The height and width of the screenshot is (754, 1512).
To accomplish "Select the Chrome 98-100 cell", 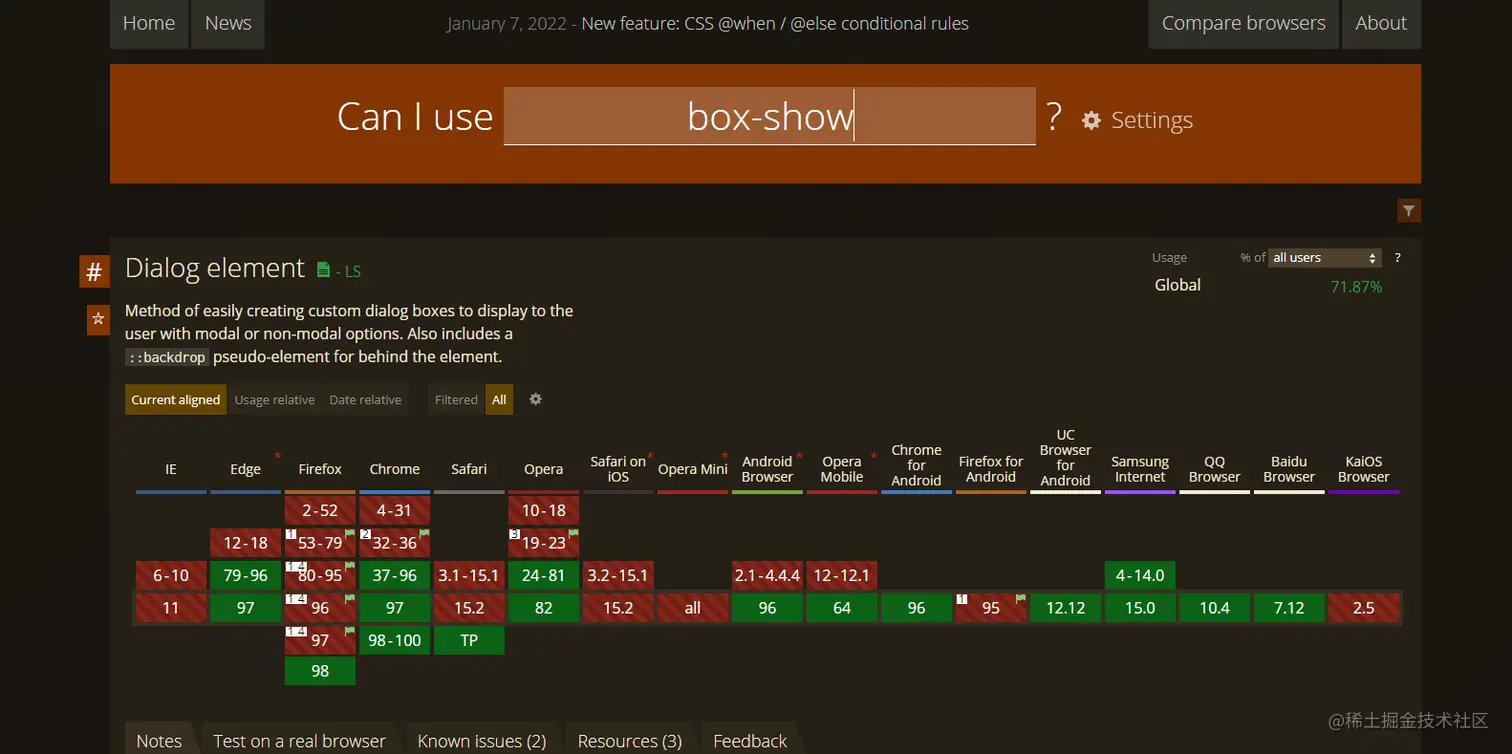I will point(395,640).
